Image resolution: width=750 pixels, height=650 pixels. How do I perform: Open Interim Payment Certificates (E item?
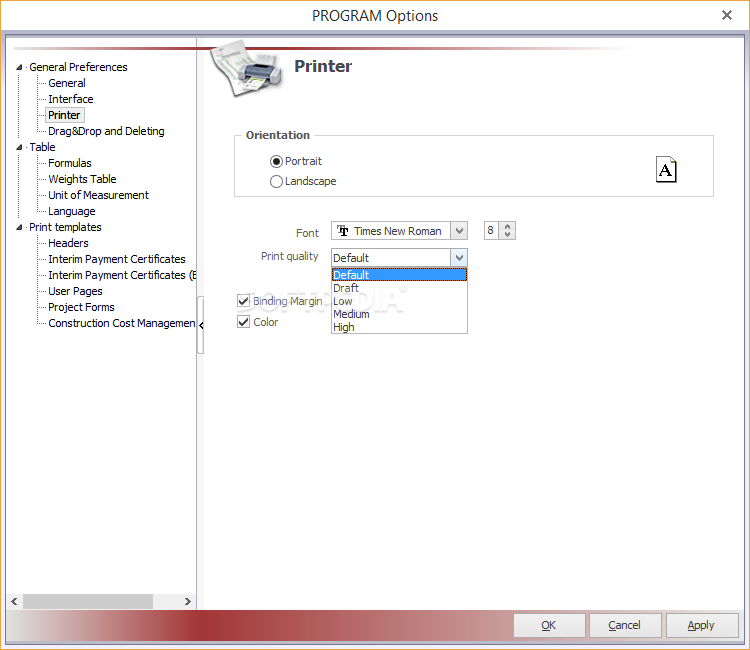122,275
